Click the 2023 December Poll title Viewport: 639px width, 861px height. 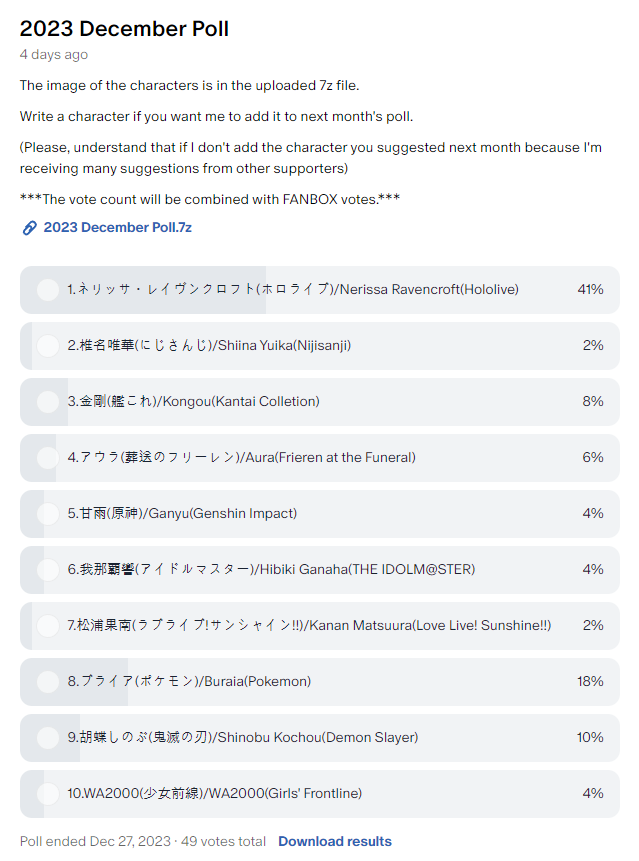124,29
